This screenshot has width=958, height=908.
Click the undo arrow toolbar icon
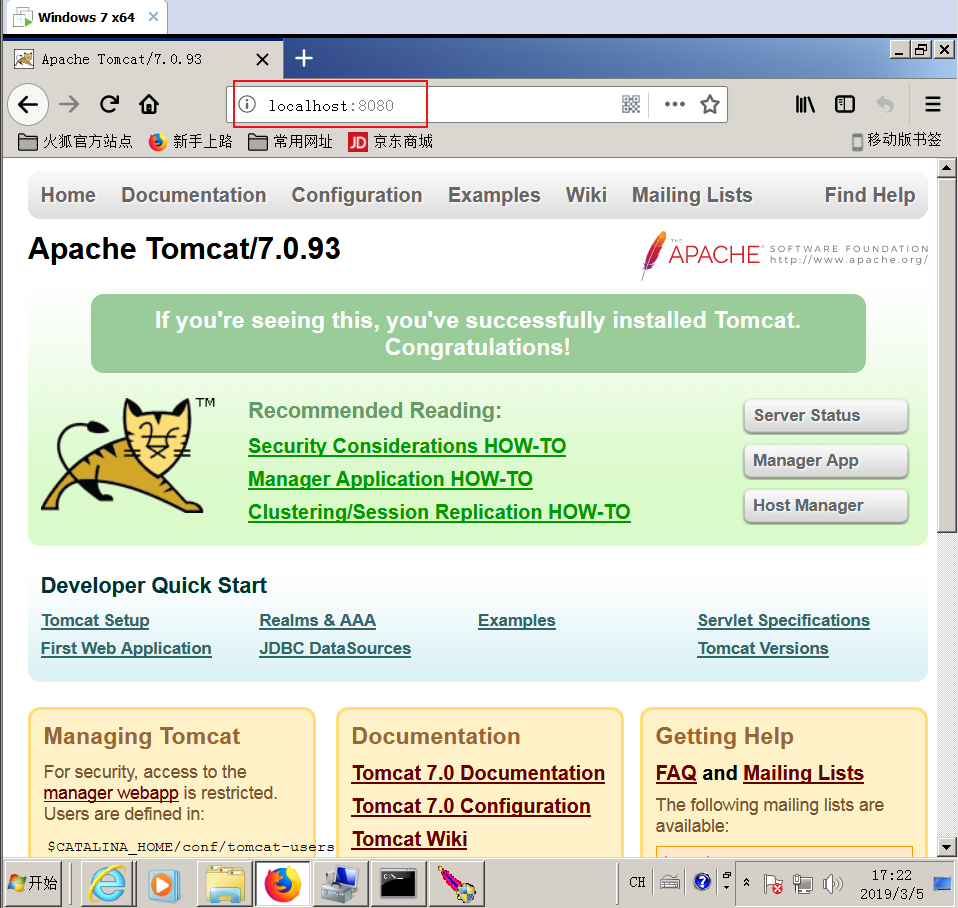[884, 104]
